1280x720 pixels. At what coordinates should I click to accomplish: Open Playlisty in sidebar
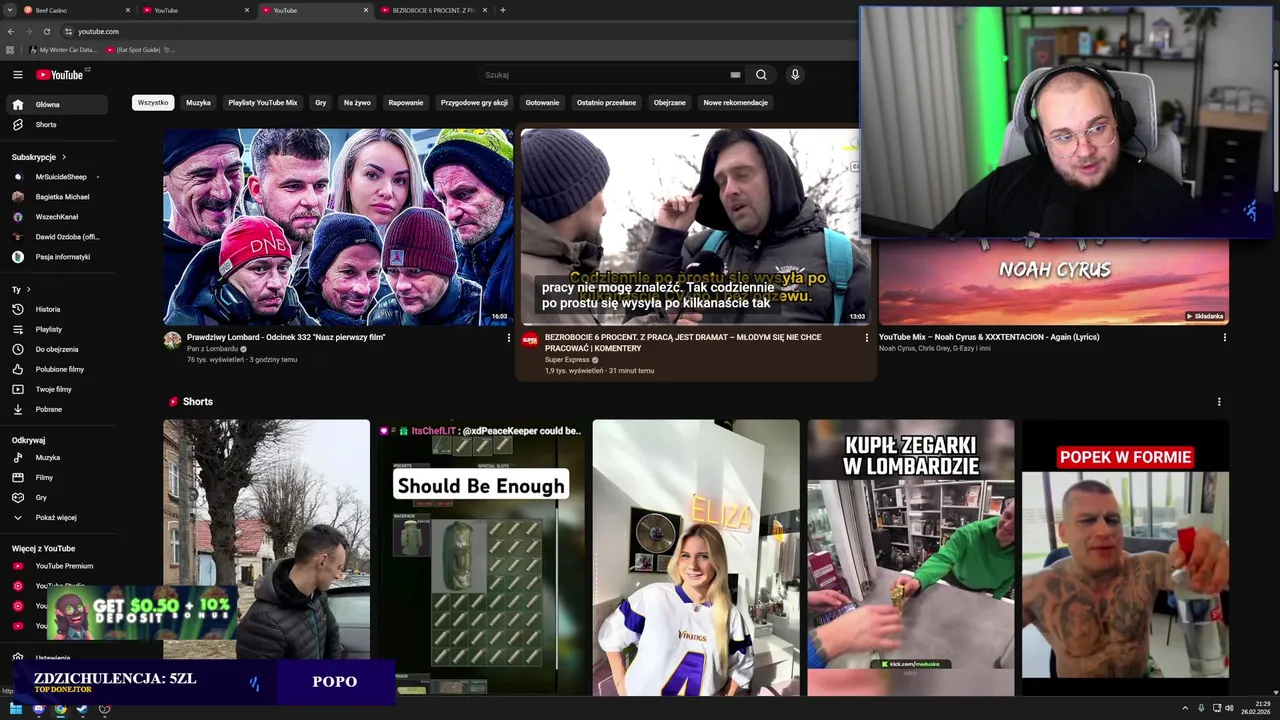tap(59, 329)
